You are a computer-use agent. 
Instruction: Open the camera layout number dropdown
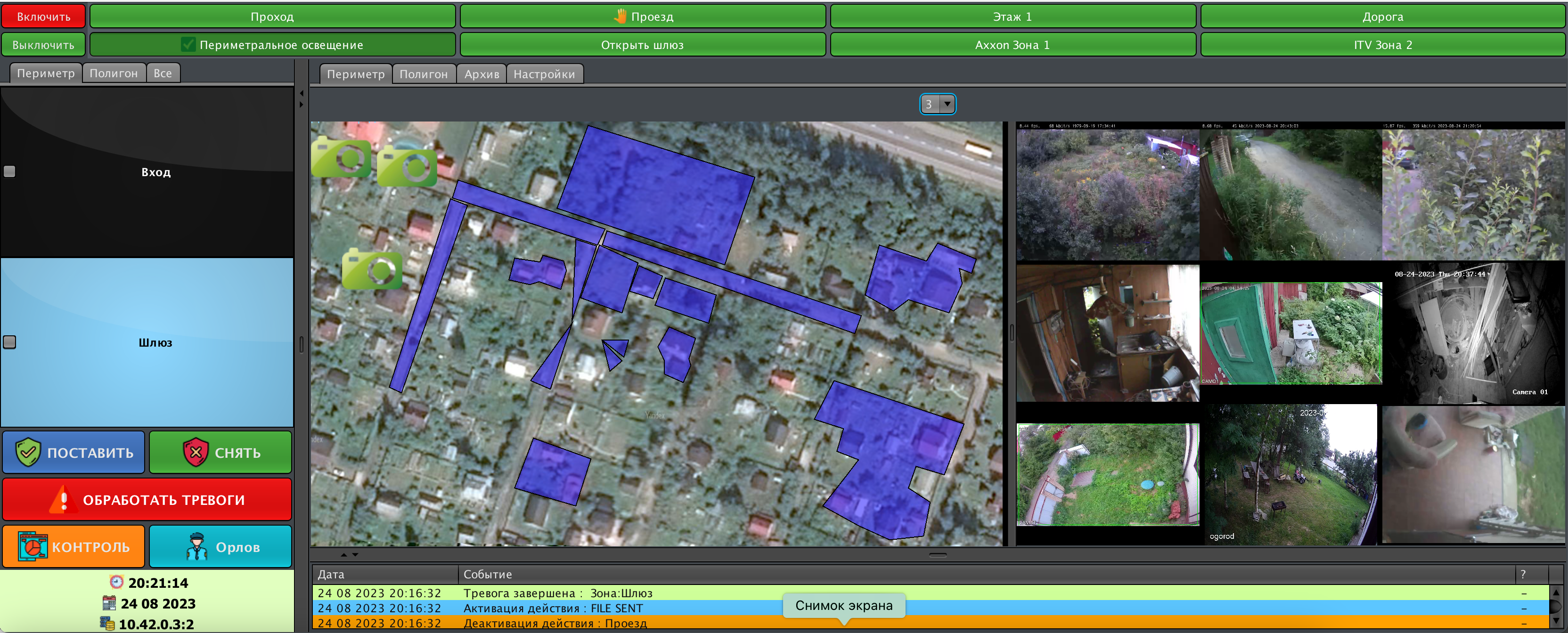coord(947,104)
